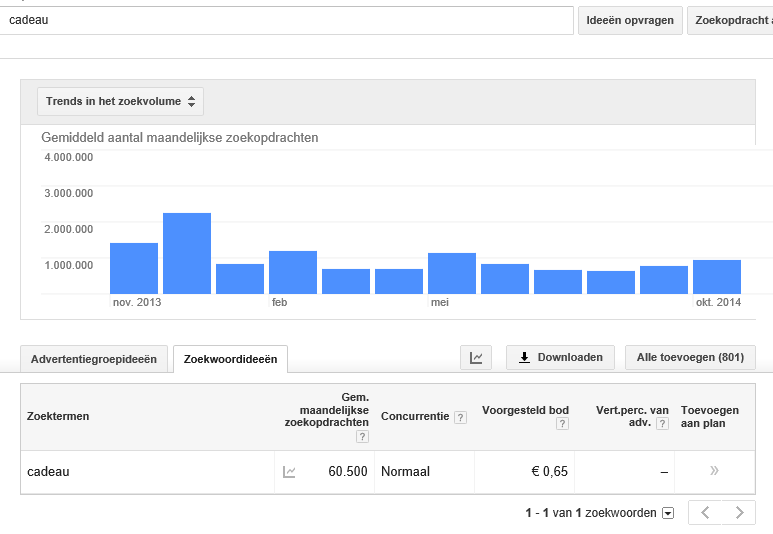Image resolution: width=773 pixels, height=534 pixels.
Task: Click help icon under Voorgesteld bod
Action: pos(562,424)
